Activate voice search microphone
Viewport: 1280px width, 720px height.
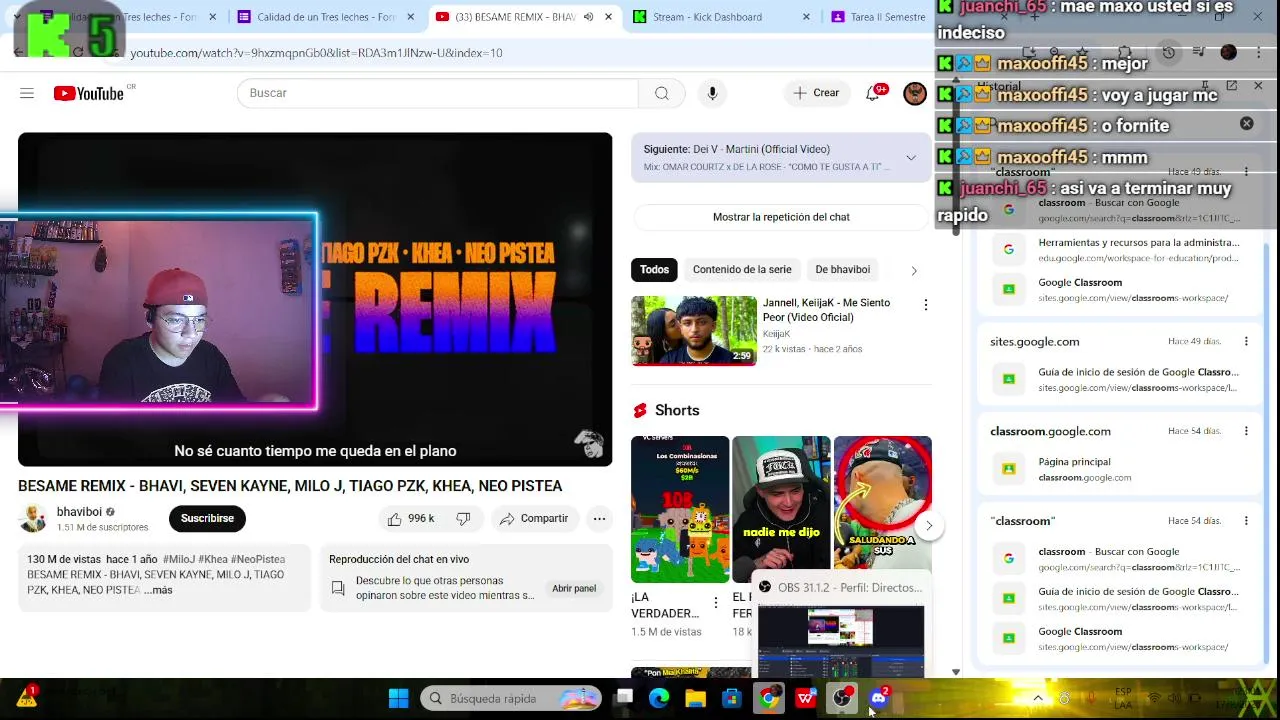pyautogui.click(x=712, y=93)
